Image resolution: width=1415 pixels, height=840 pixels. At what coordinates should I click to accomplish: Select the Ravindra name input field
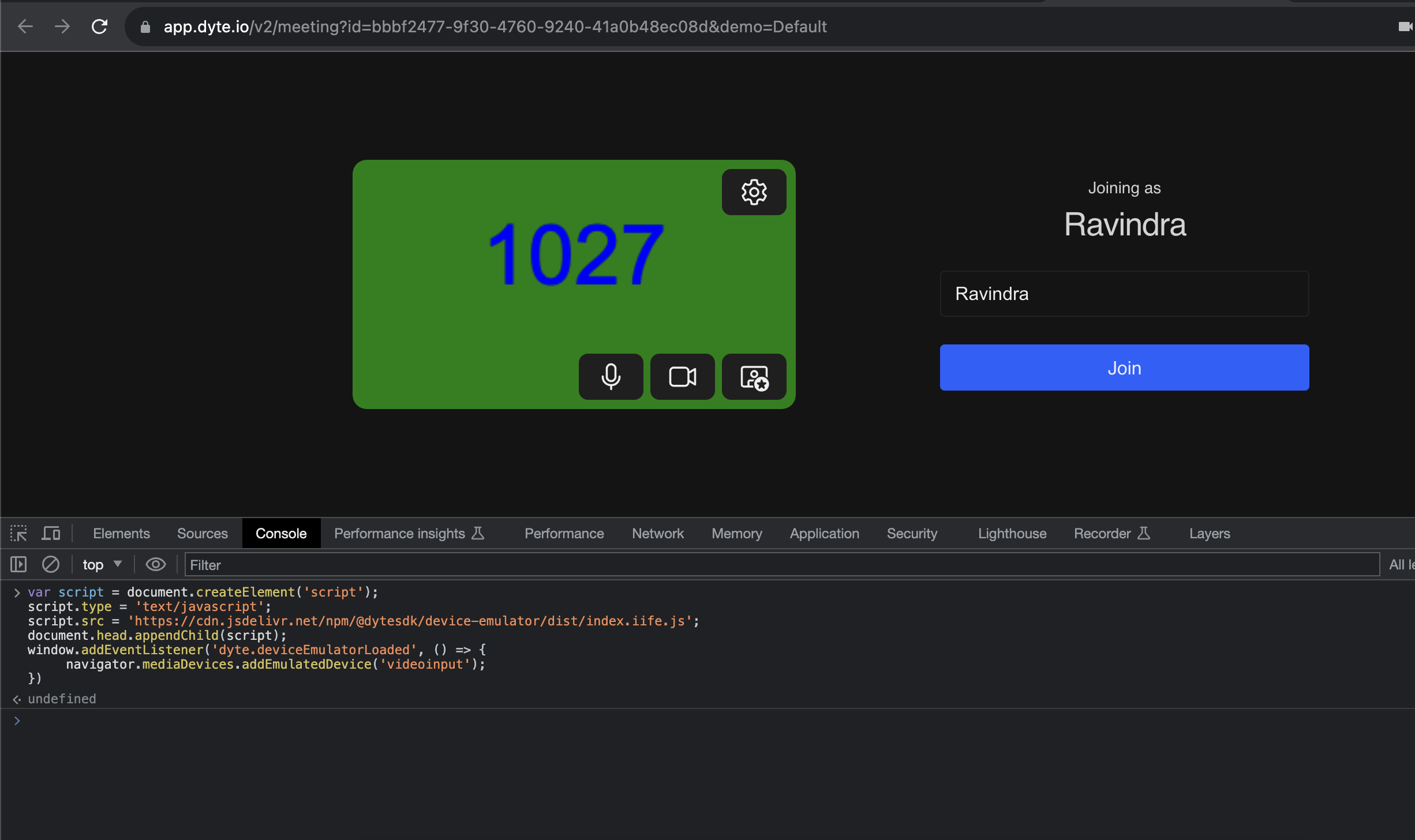point(1124,294)
